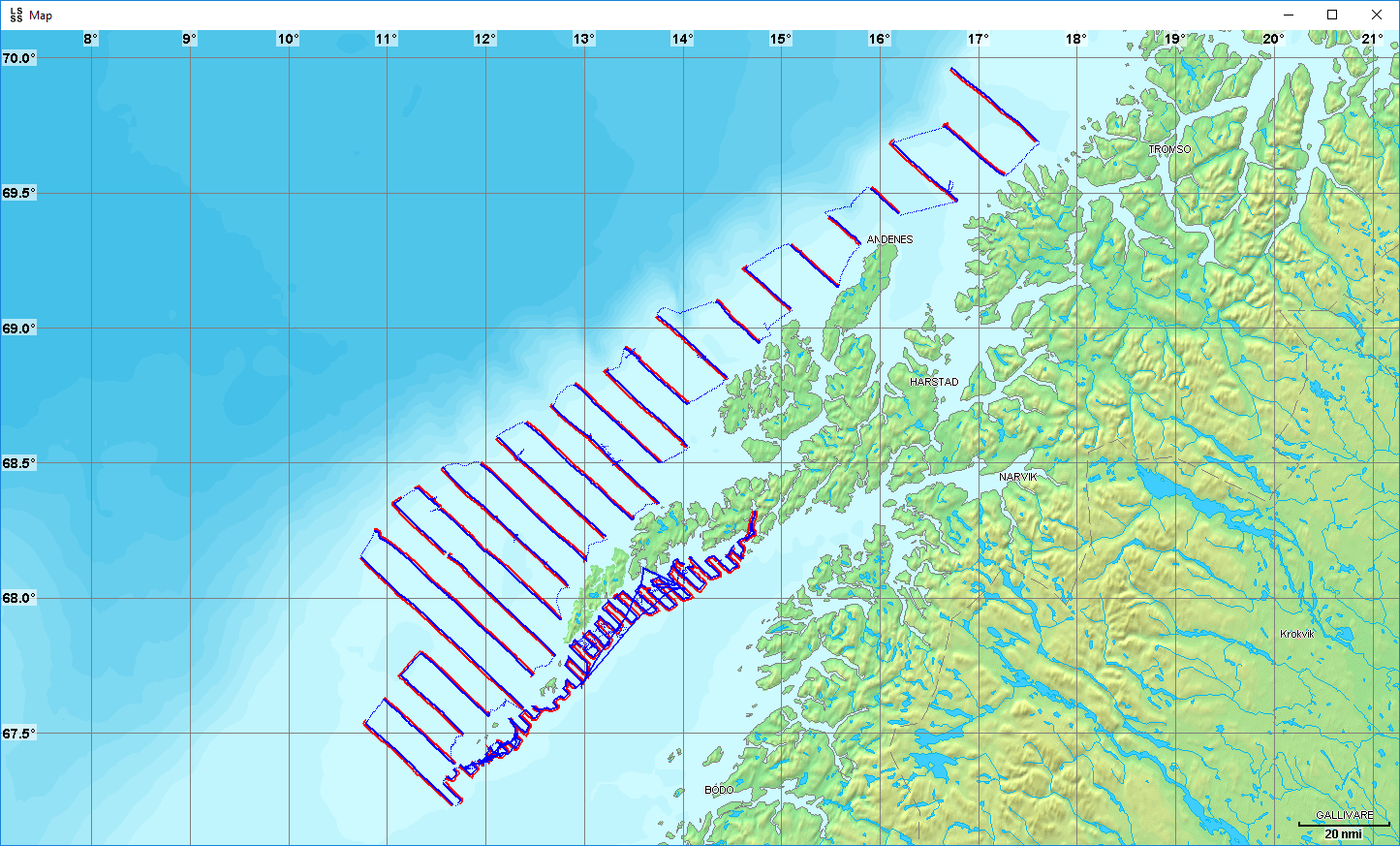The width and height of the screenshot is (1400, 846).
Task: Minimize the Map window
Action: click(1289, 15)
